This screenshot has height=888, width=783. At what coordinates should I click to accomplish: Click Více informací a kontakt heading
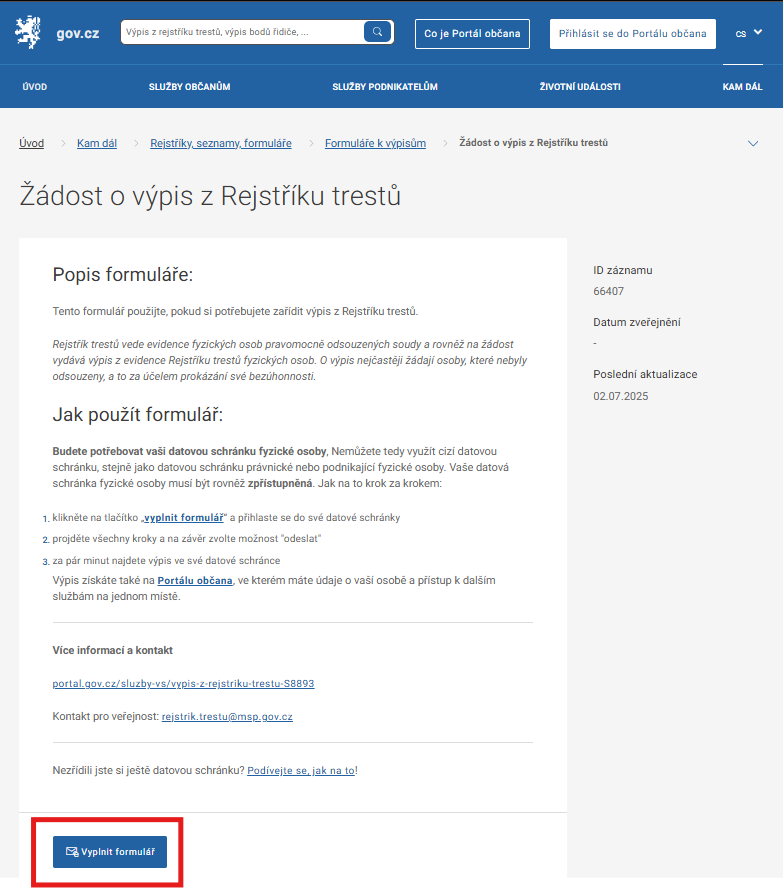coord(113,650)
